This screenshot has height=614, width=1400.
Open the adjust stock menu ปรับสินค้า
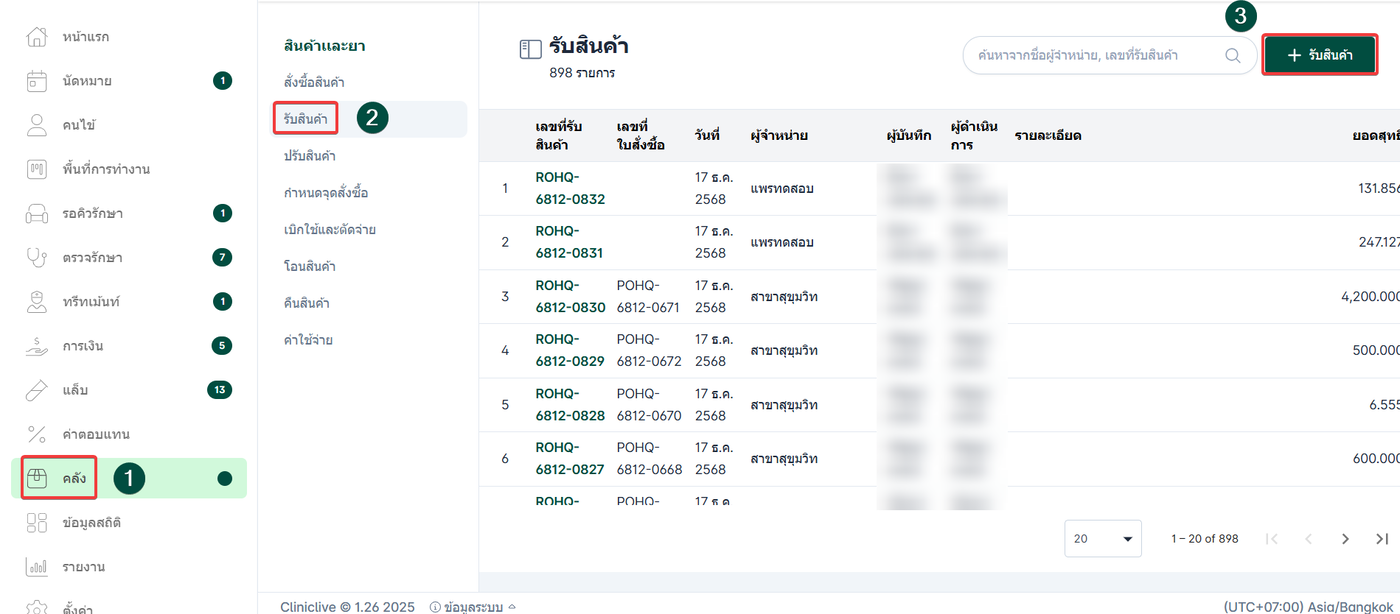309,156
